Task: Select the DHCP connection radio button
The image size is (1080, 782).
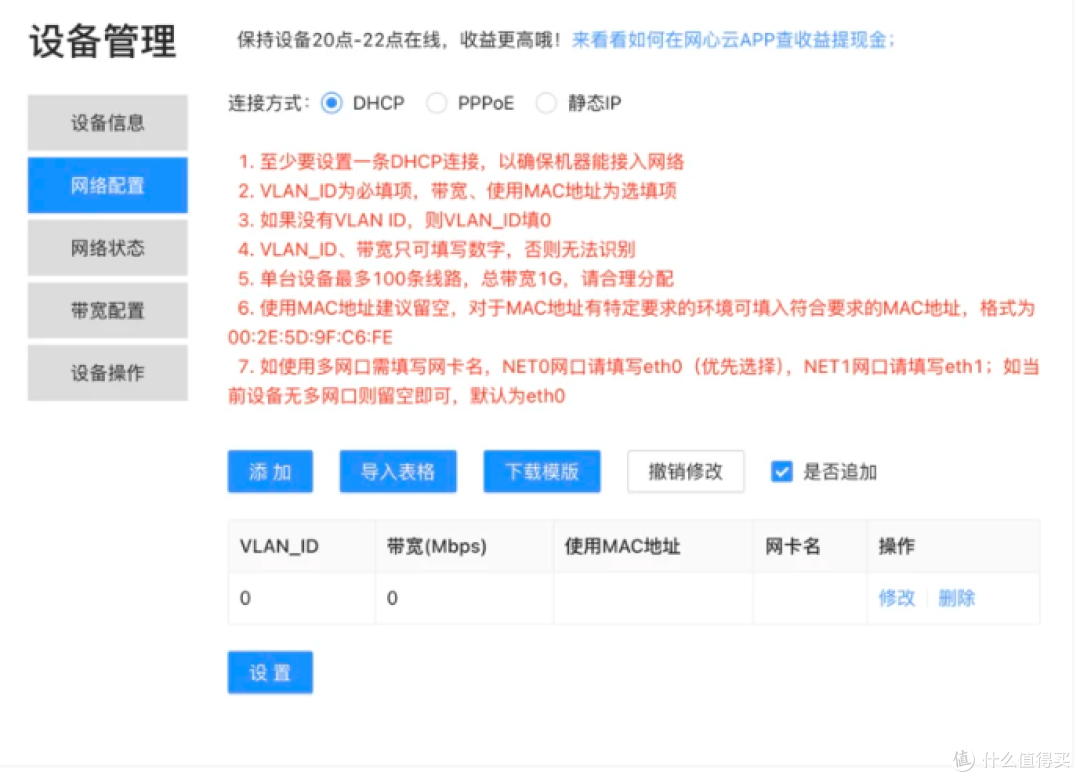Action: point(331,103)
